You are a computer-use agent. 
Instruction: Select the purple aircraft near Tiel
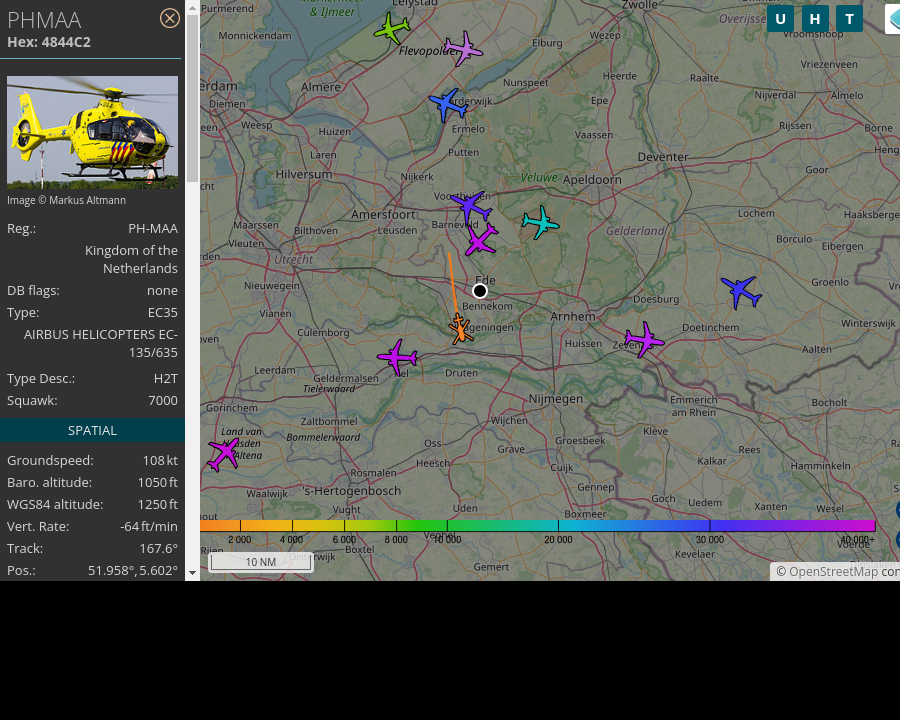[397, 357]
